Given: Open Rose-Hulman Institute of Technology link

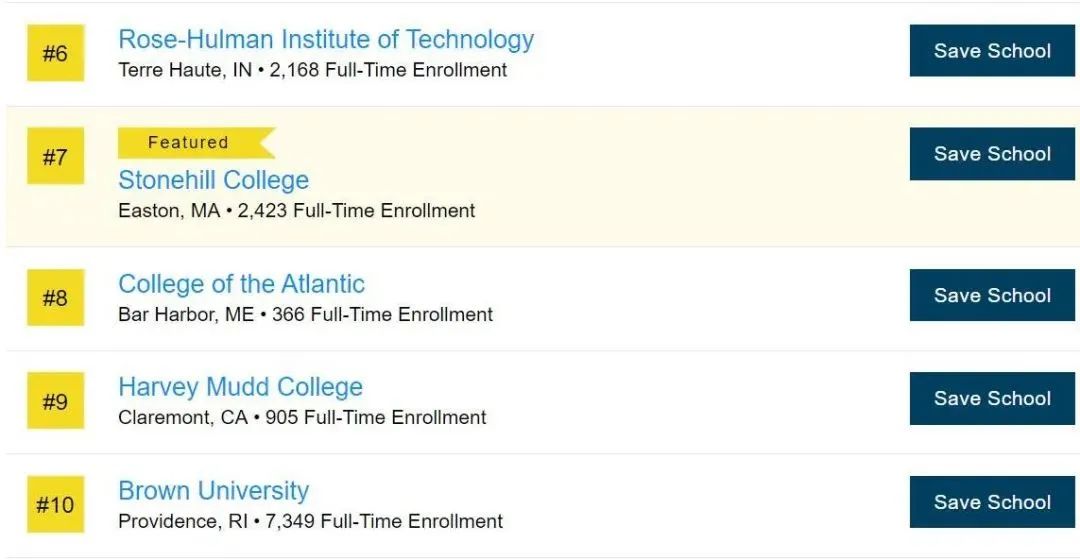Looking at the screenshot, I should [x=326, y=40].
